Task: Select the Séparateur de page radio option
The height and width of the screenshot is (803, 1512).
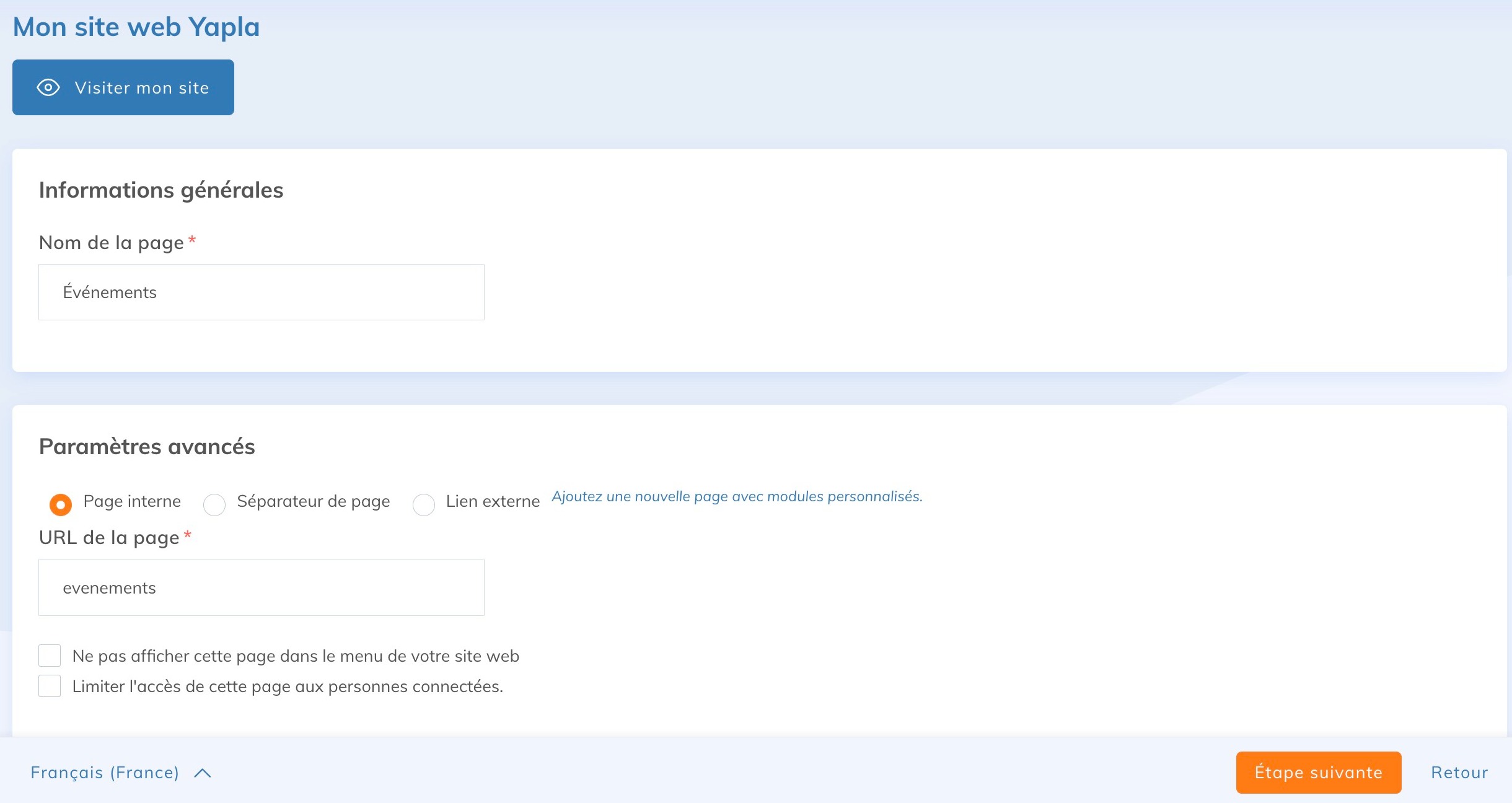Action: point(214,504)
